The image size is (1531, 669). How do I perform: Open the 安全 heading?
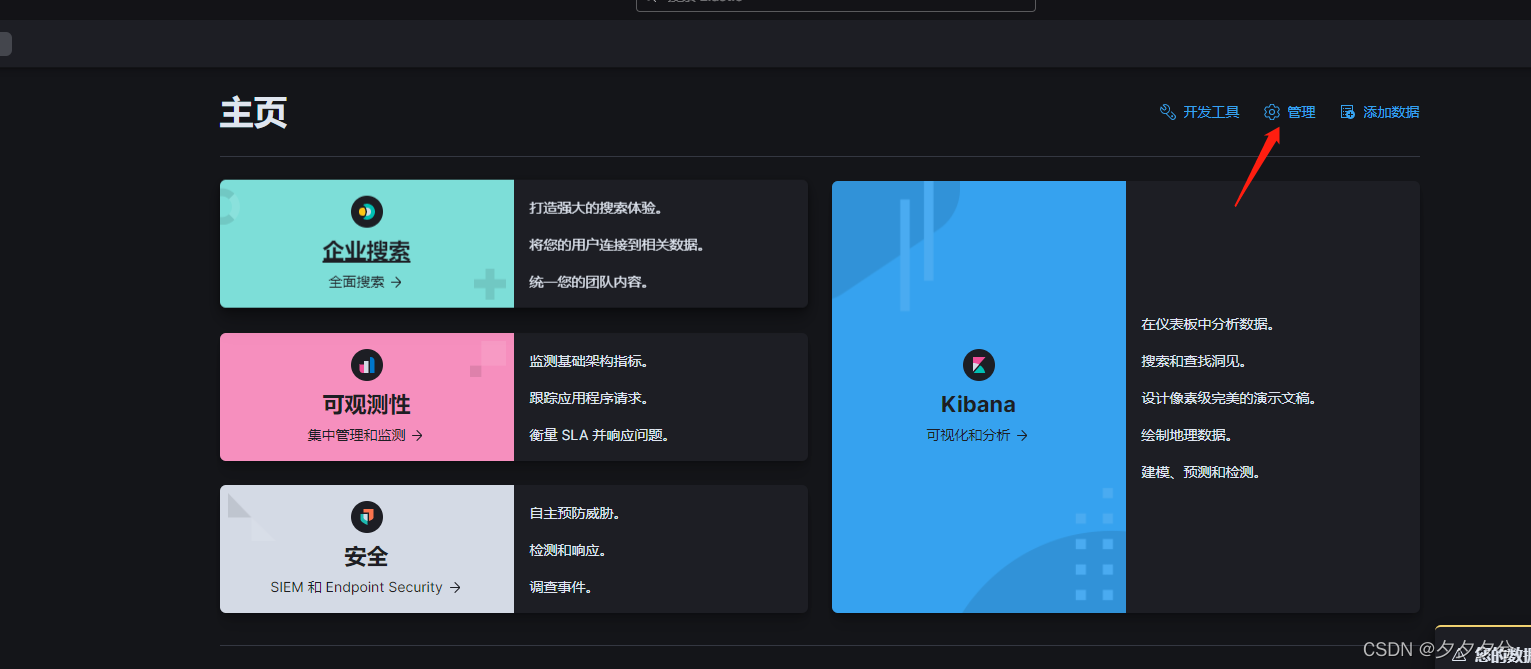click(366, 556)
